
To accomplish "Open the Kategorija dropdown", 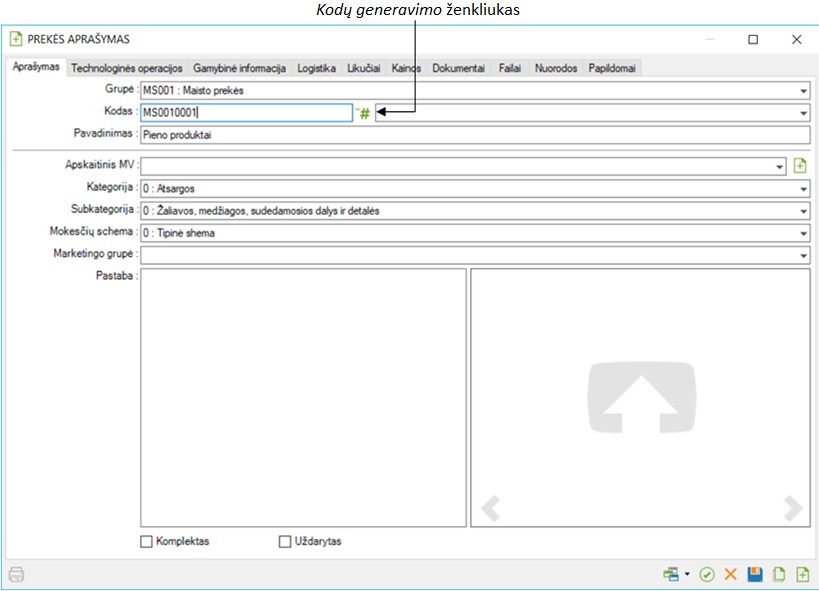I will coord(804,188).
